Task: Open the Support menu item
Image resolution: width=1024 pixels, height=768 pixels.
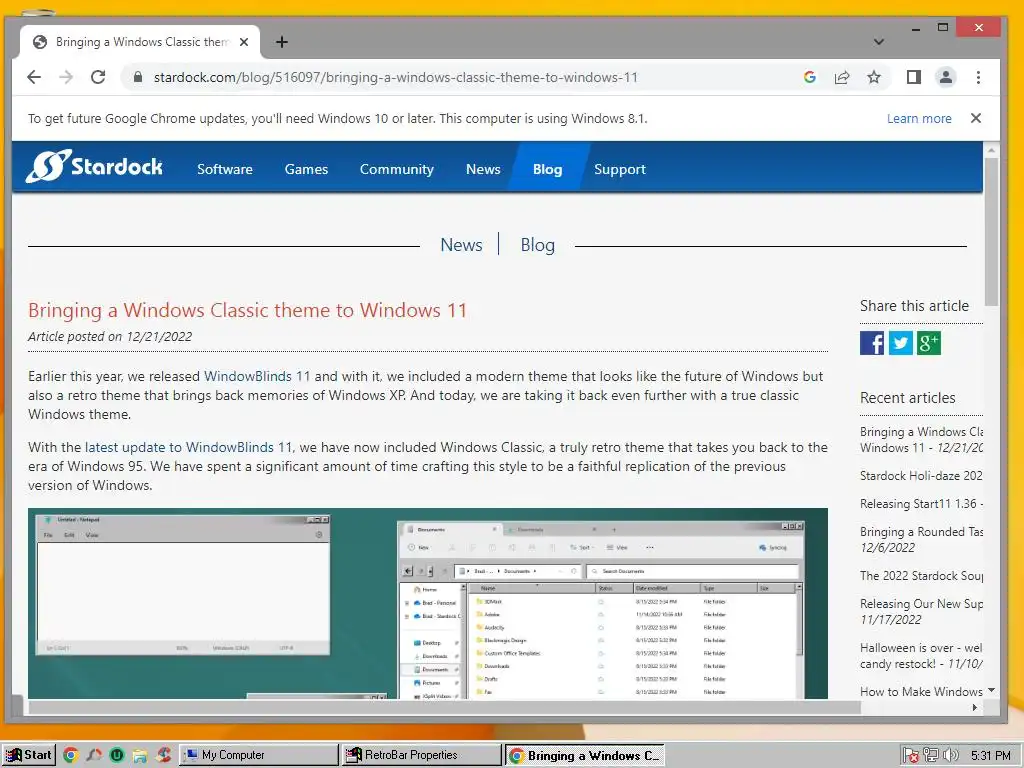Action: point(620,169)
